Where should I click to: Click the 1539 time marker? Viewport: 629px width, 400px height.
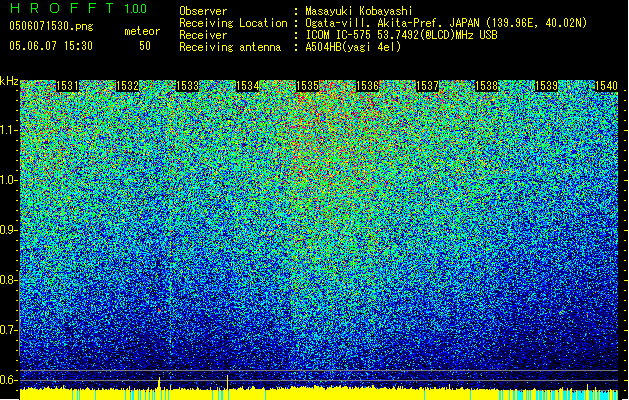pyautogui.click(x=547, y=86)
